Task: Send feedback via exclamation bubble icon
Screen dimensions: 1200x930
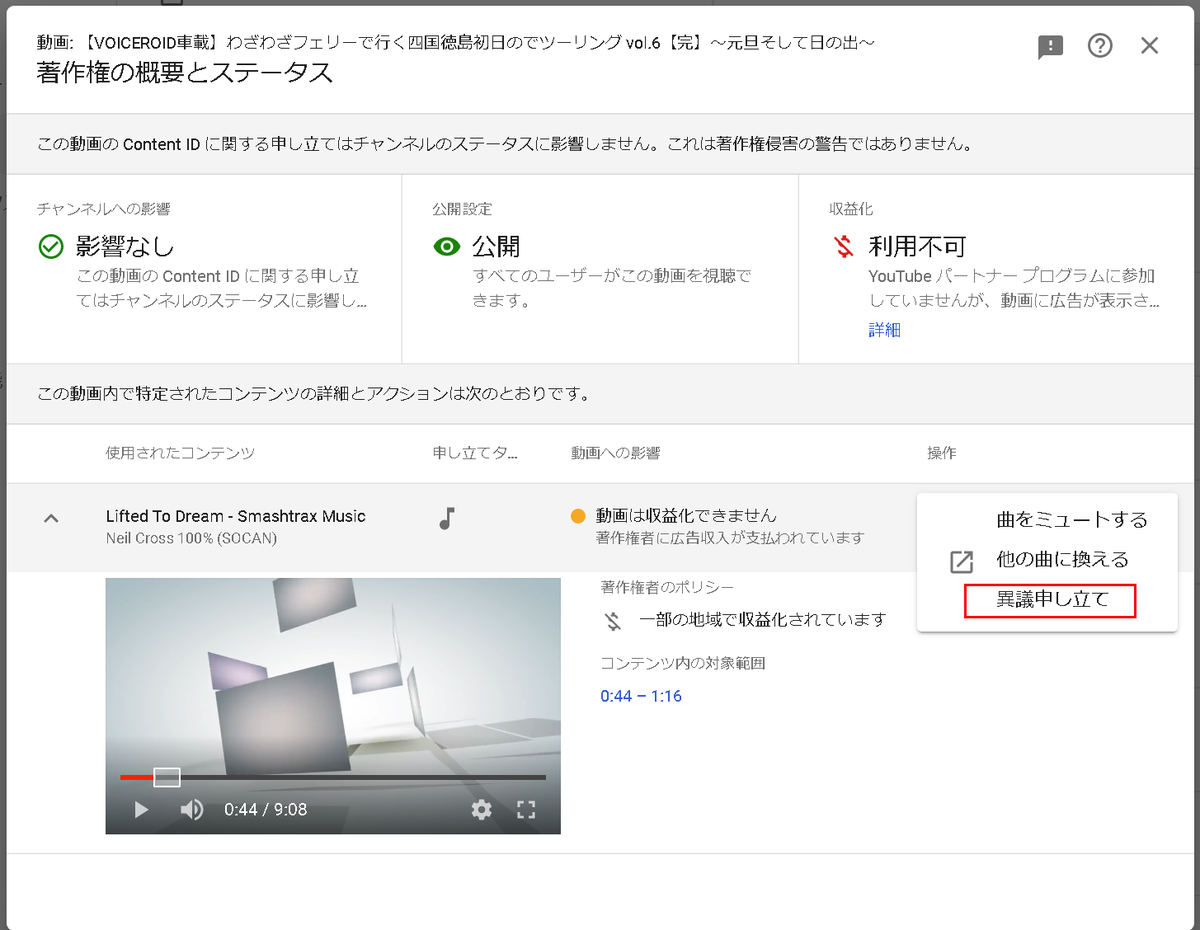Action: (1050, 46)
